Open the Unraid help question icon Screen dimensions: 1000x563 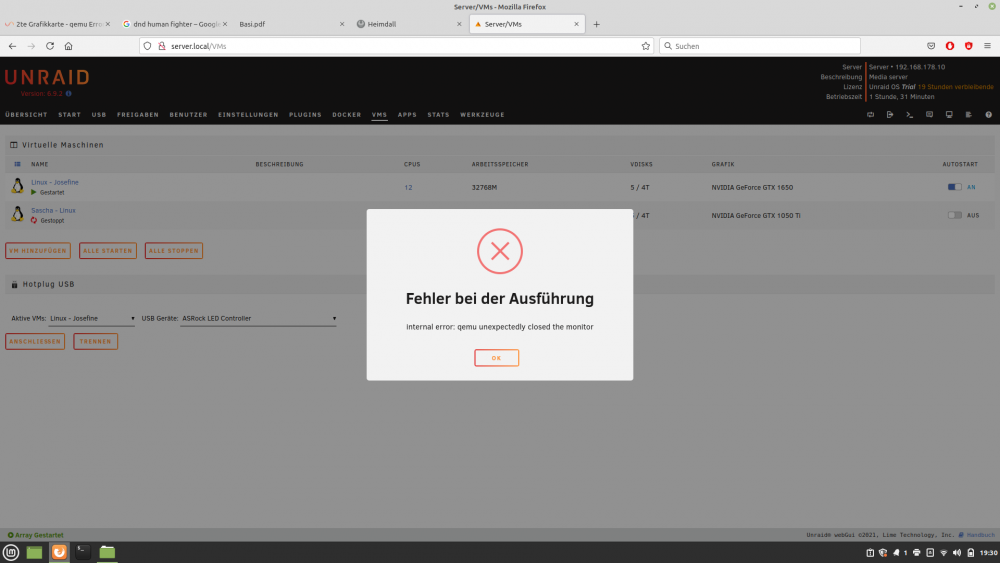(989, 115)
